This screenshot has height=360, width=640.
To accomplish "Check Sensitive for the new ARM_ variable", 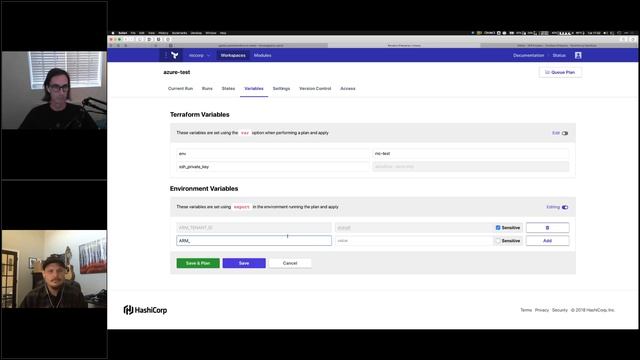I will pyautogui.click(x=498, y=241).
